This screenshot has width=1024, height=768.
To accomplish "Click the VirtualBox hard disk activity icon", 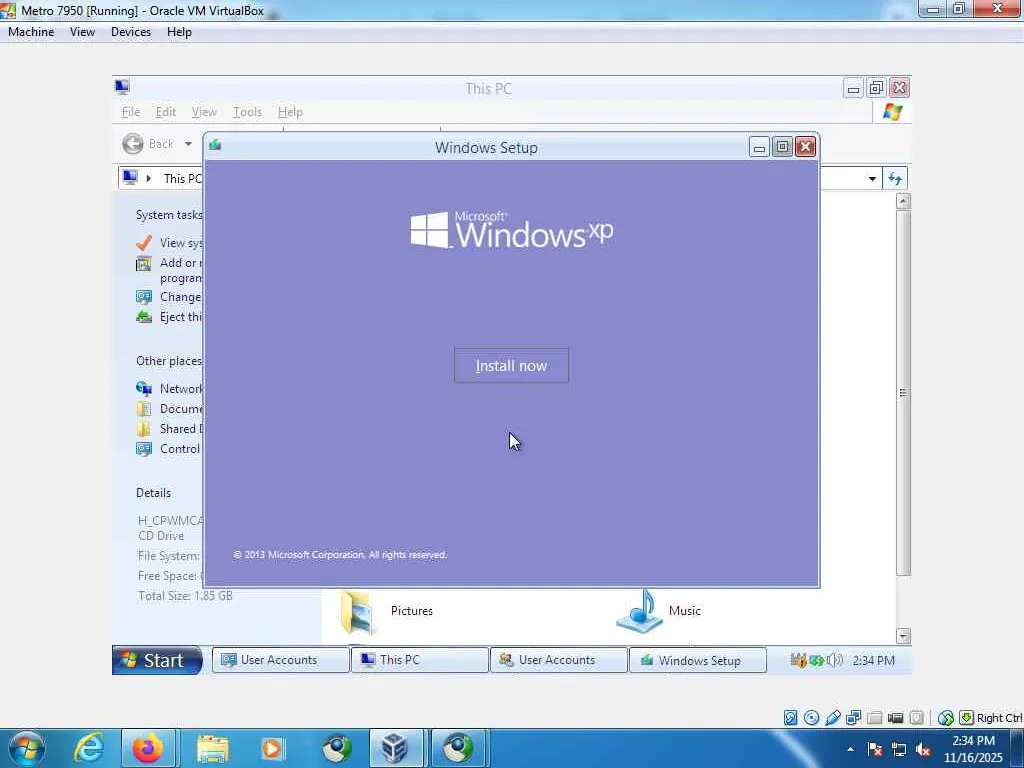I will (x=790, y=718).
